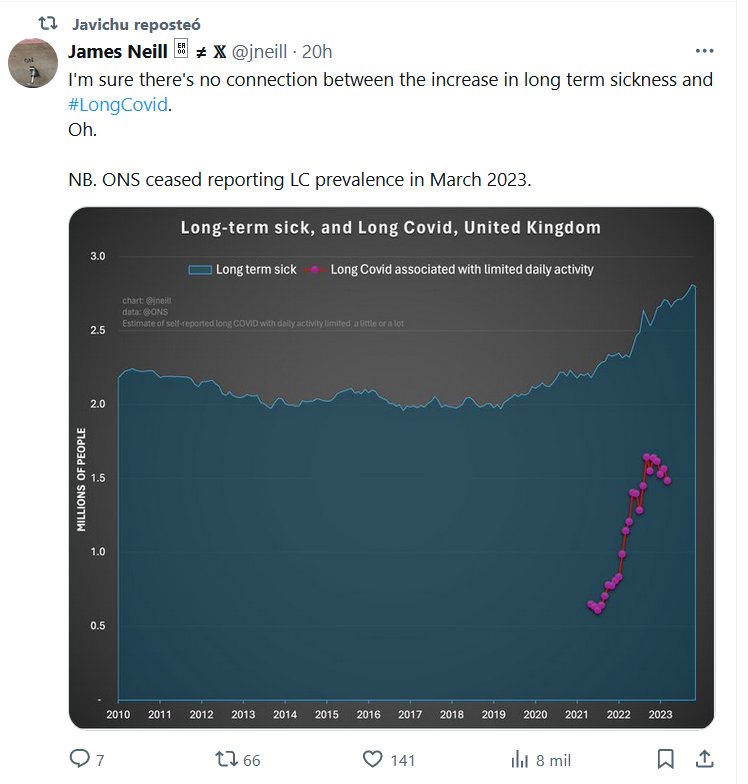Viewport: 748px width, 784px height.
Task: Click the reply comment icon
Action: [x=80, y=759]
